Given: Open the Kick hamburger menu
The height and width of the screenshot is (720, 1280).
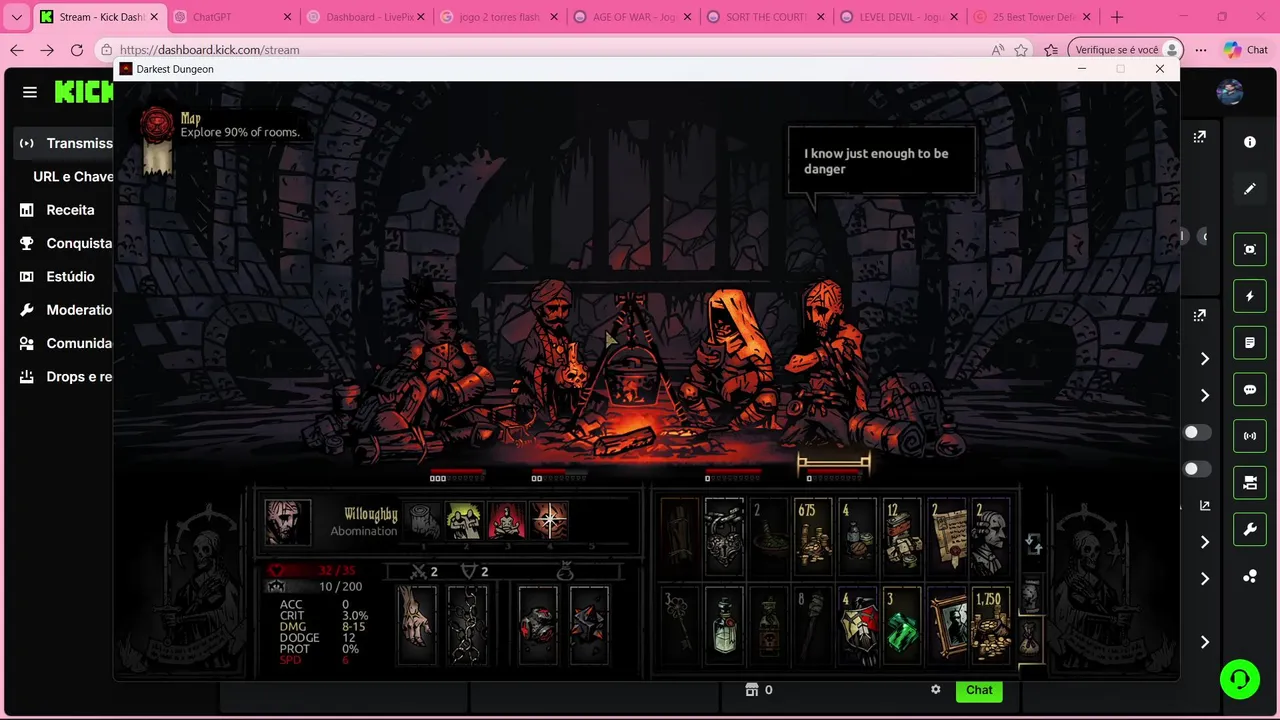Looking at the screenshot, I should (x=30, y=92).
